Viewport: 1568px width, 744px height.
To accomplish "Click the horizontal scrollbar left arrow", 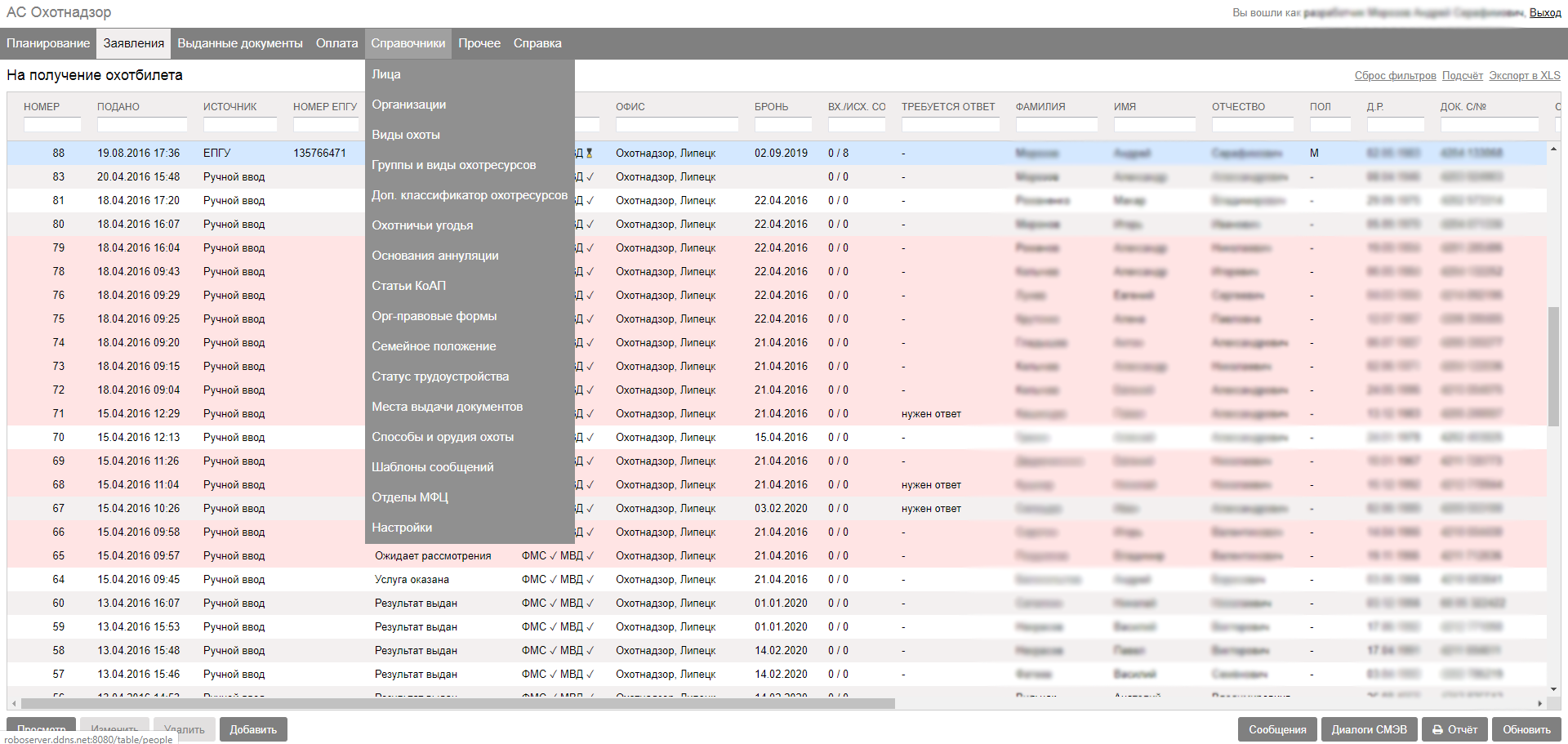I will (14, 703).
